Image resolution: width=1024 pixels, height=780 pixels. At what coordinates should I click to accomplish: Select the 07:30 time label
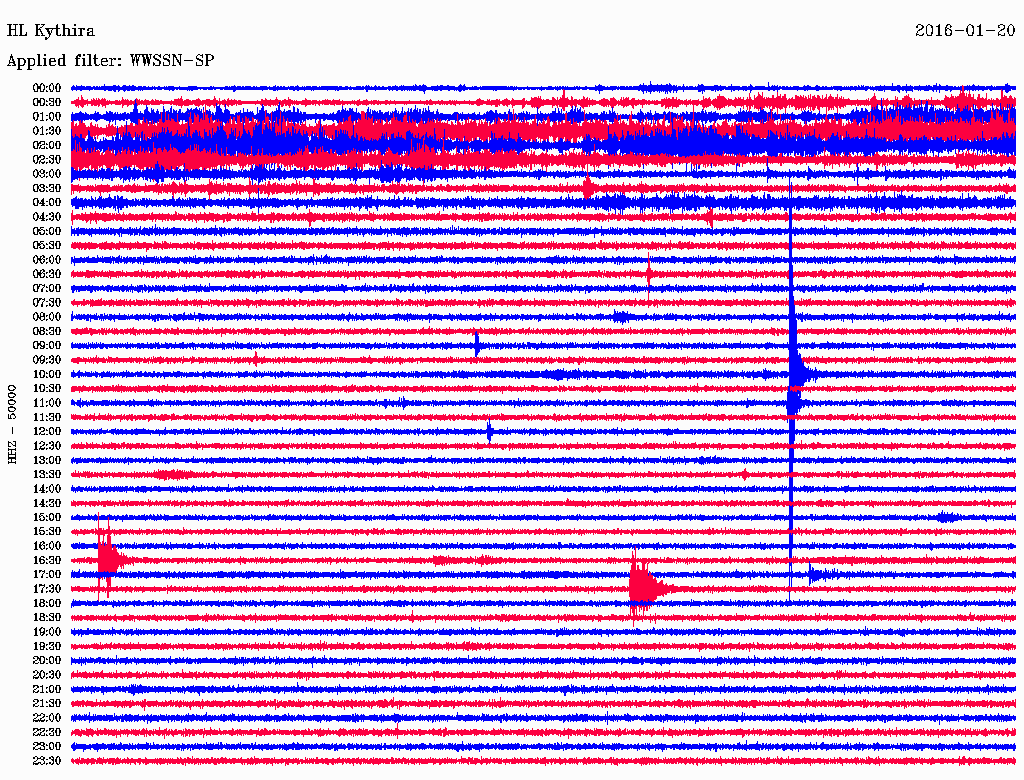point(47,302)
